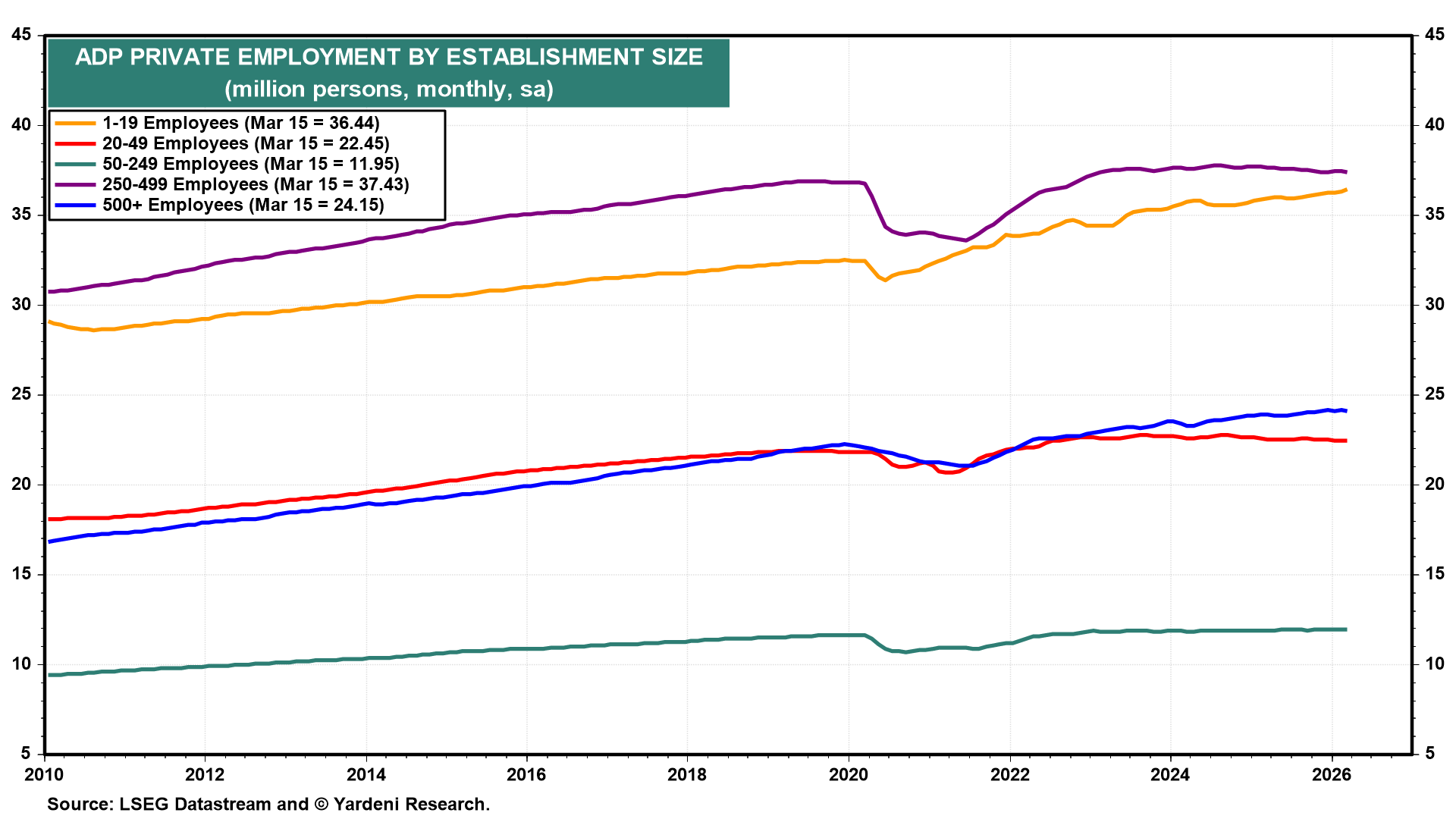Click the 2010 label on x-axis
Image resolution: width=1456 pixels, height=819 pixels.
pyautogui.click(x=44, y=775)
